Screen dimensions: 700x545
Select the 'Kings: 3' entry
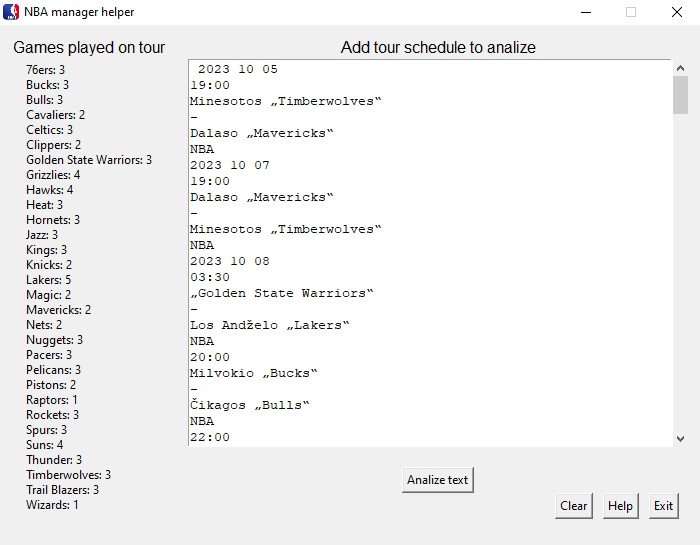point(46,250)
